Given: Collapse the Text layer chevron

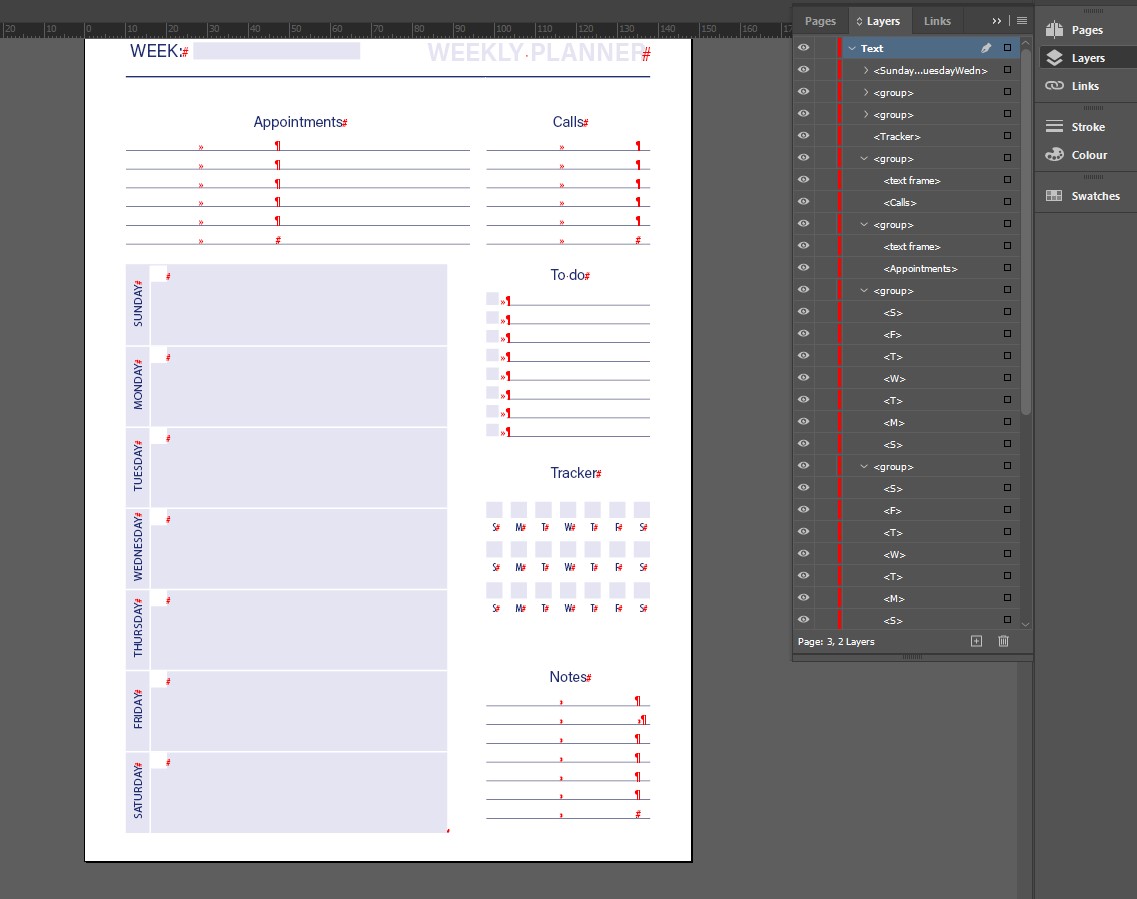Looking at the screenshot, I should coord(852,47).
